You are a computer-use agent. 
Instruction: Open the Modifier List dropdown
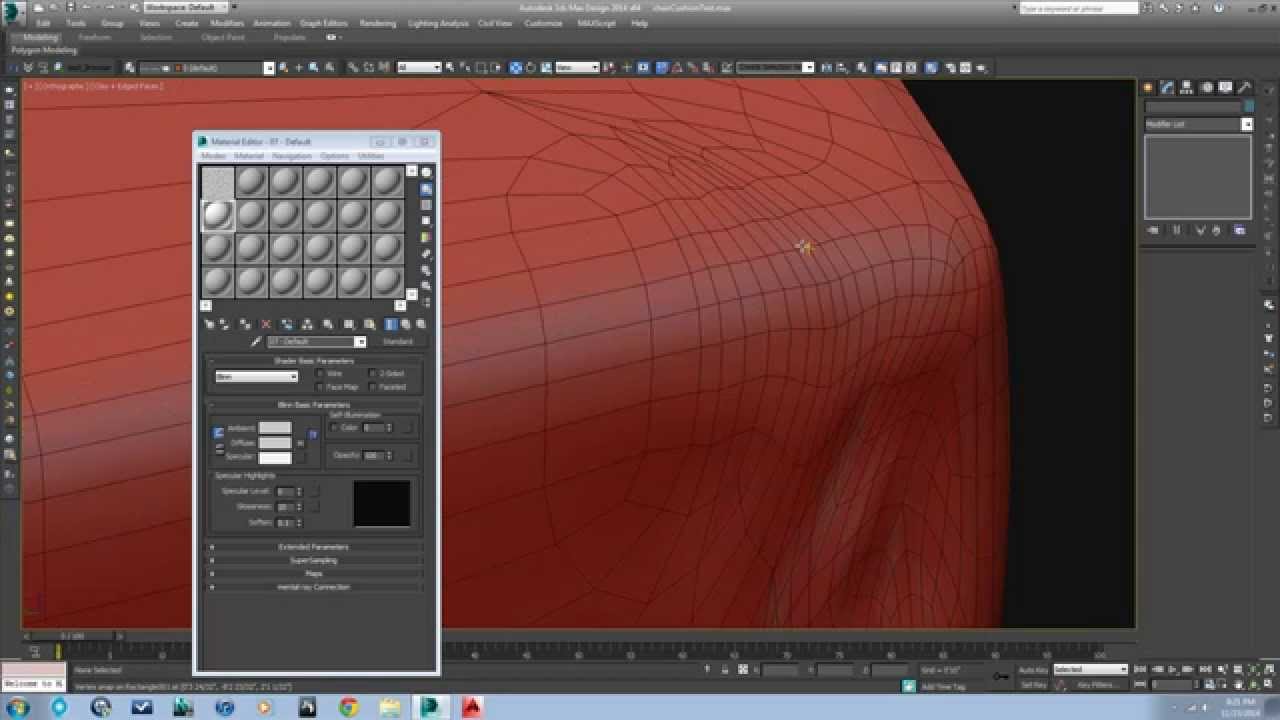coord(1198,125)
